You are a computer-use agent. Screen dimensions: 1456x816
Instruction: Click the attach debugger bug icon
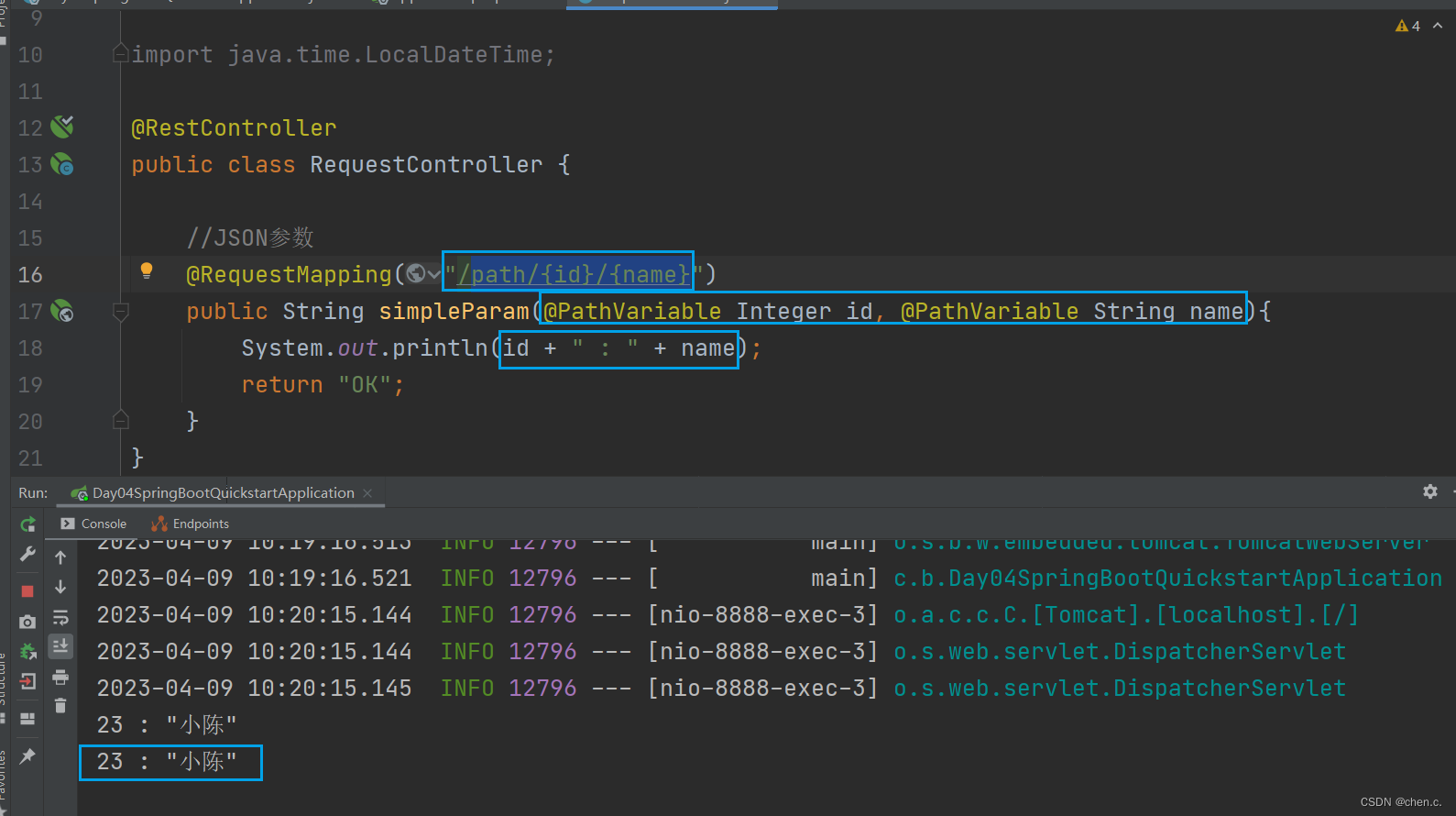coord(27,651)
